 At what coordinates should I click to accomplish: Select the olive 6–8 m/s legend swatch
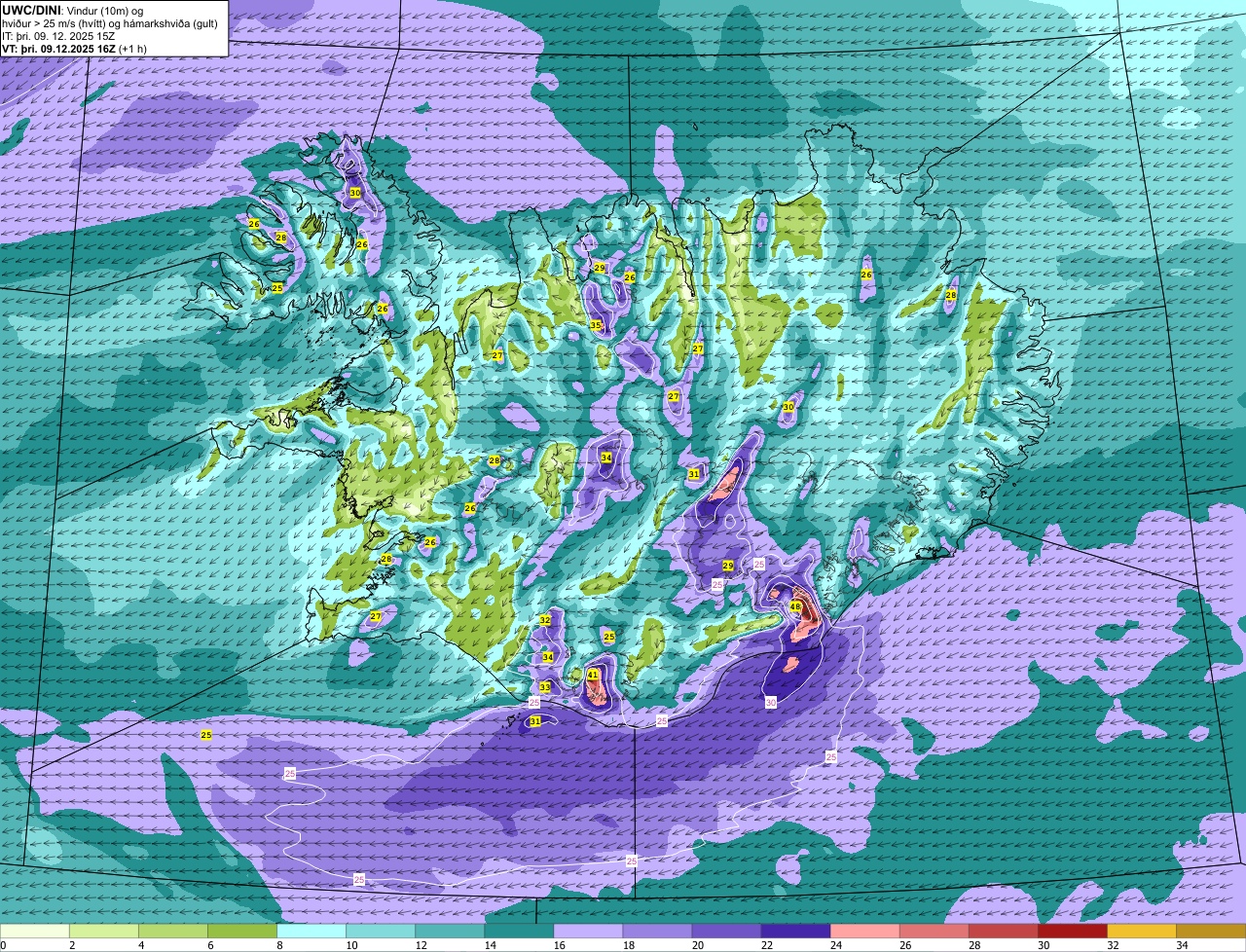pyautogui.click(x=242, y=932)
